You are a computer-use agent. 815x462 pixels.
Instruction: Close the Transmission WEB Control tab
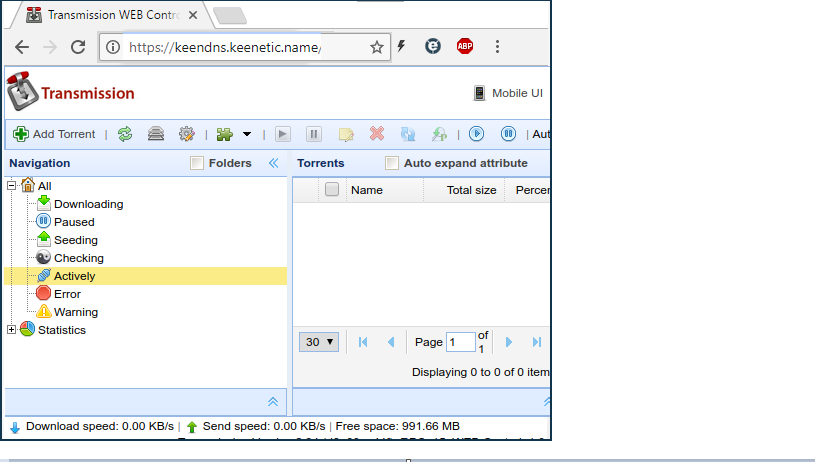pyautogui.click(x=193, y=15)
